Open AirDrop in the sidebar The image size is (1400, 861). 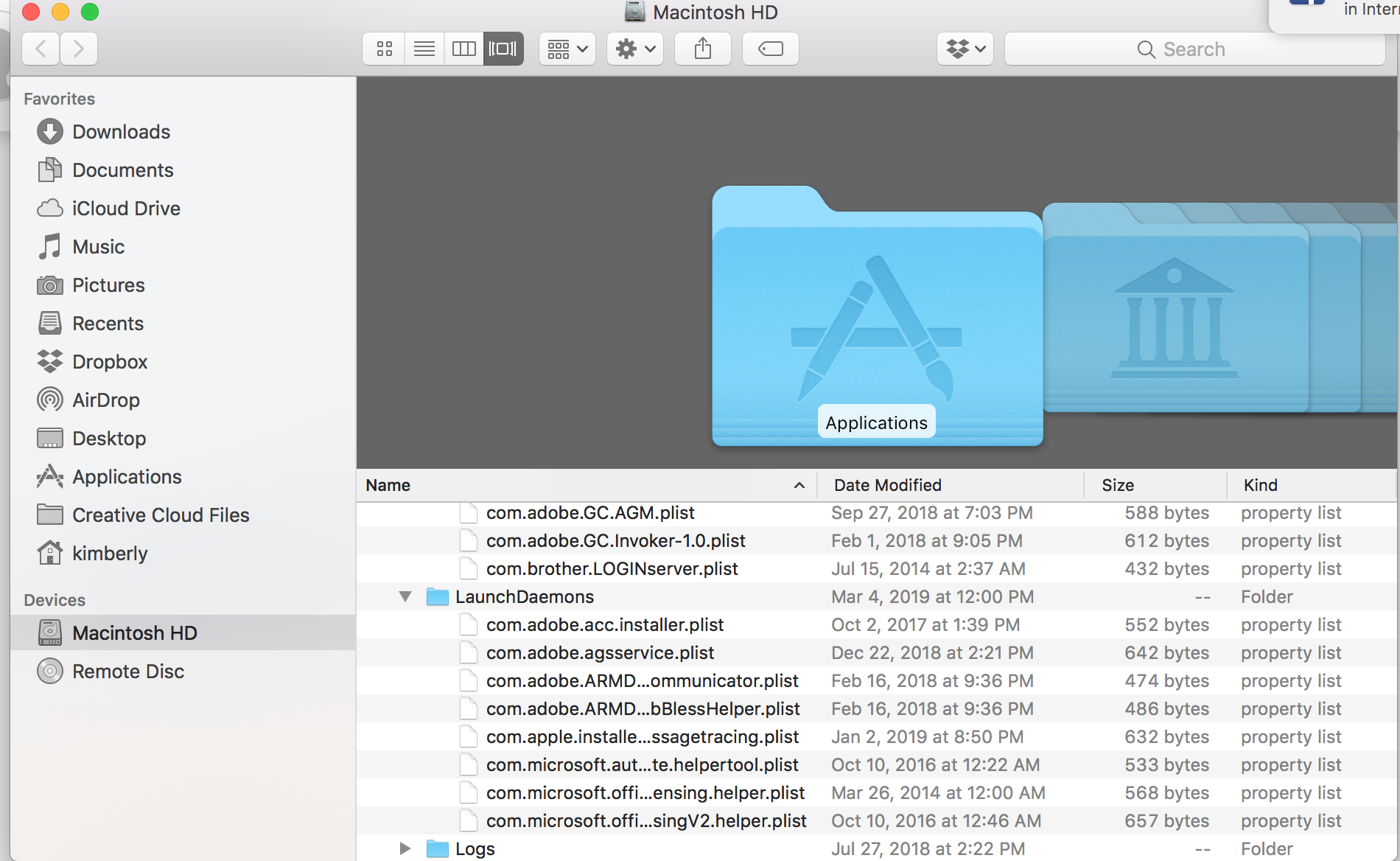(183, 400)
